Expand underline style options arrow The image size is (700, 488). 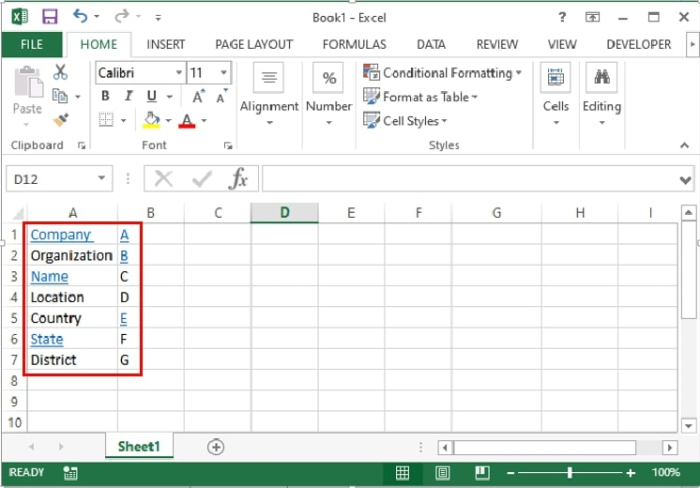tap(170, 96)
